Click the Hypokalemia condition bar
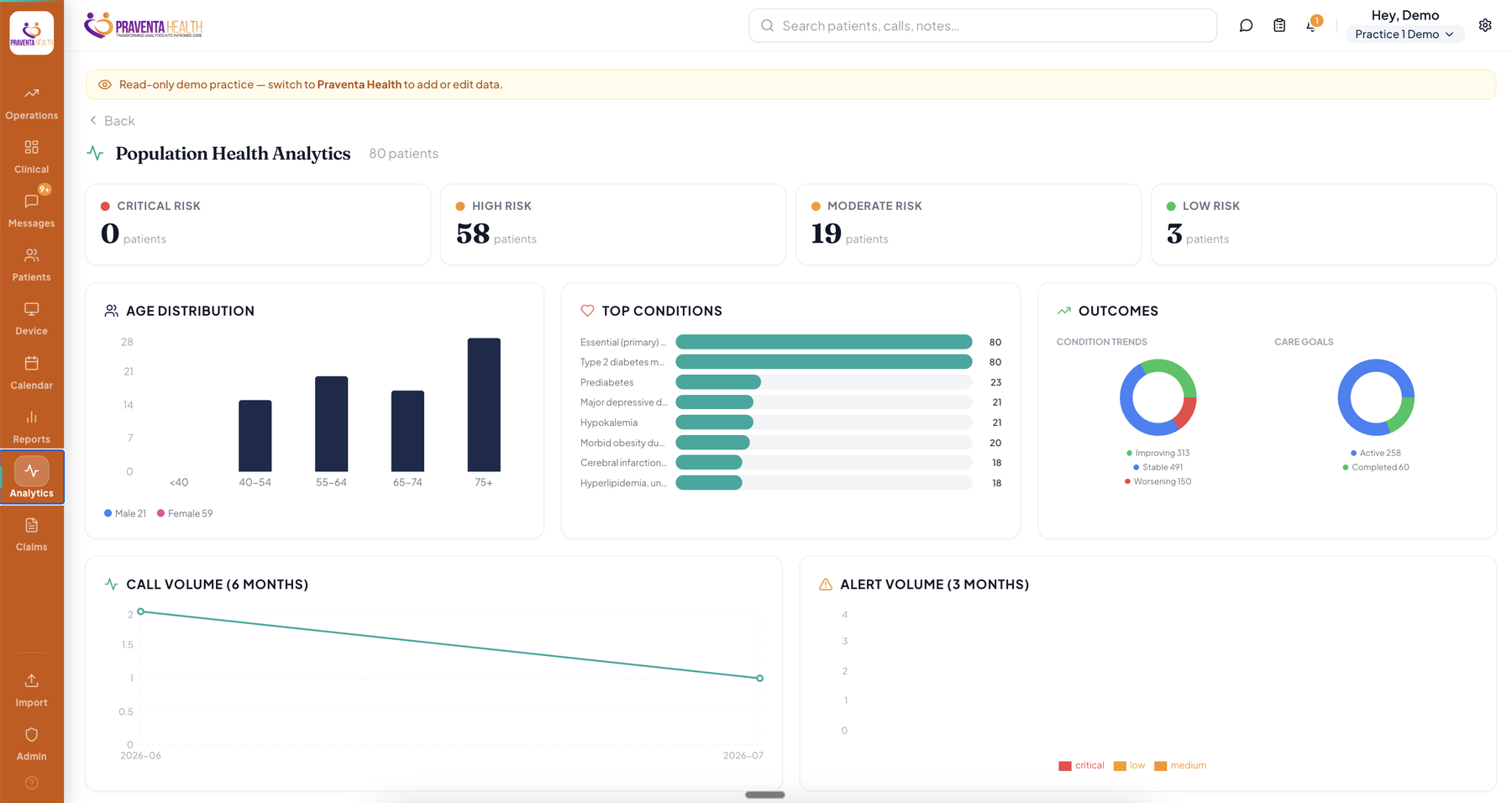The height and width of the screenshot is (803, 1512). [715, 422]
